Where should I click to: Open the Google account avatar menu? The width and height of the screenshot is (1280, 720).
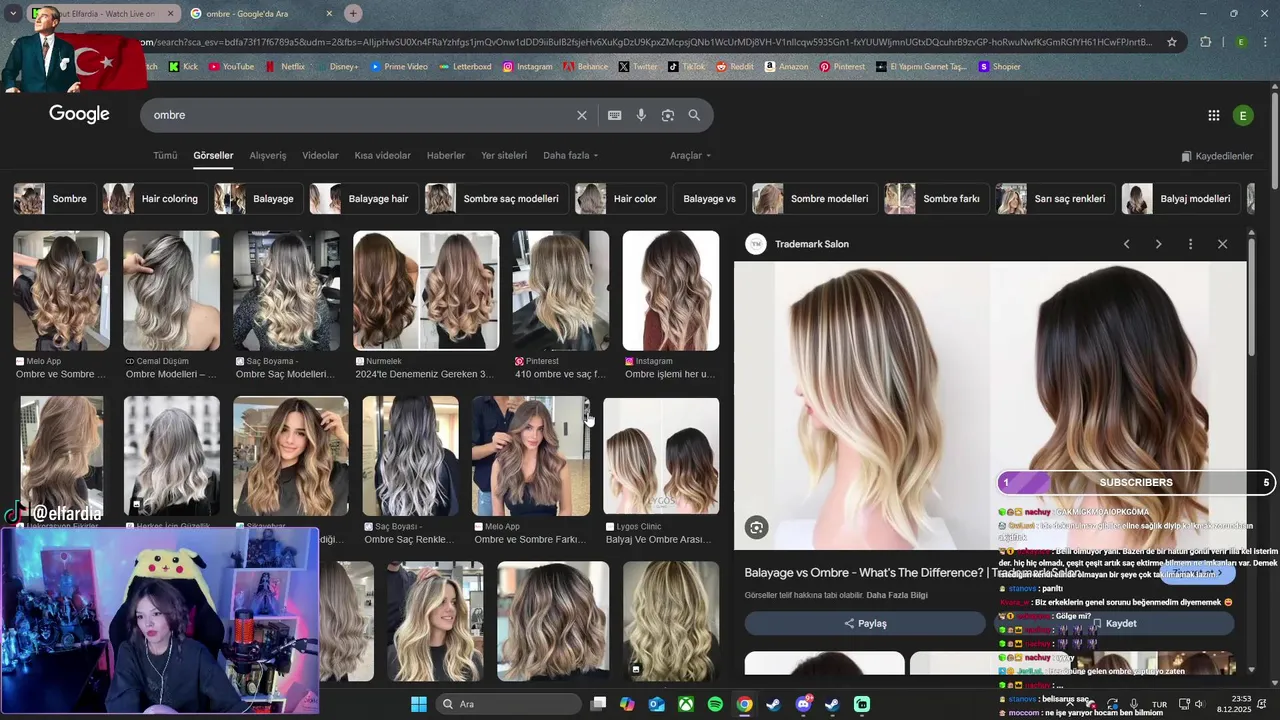point(1243,115)
